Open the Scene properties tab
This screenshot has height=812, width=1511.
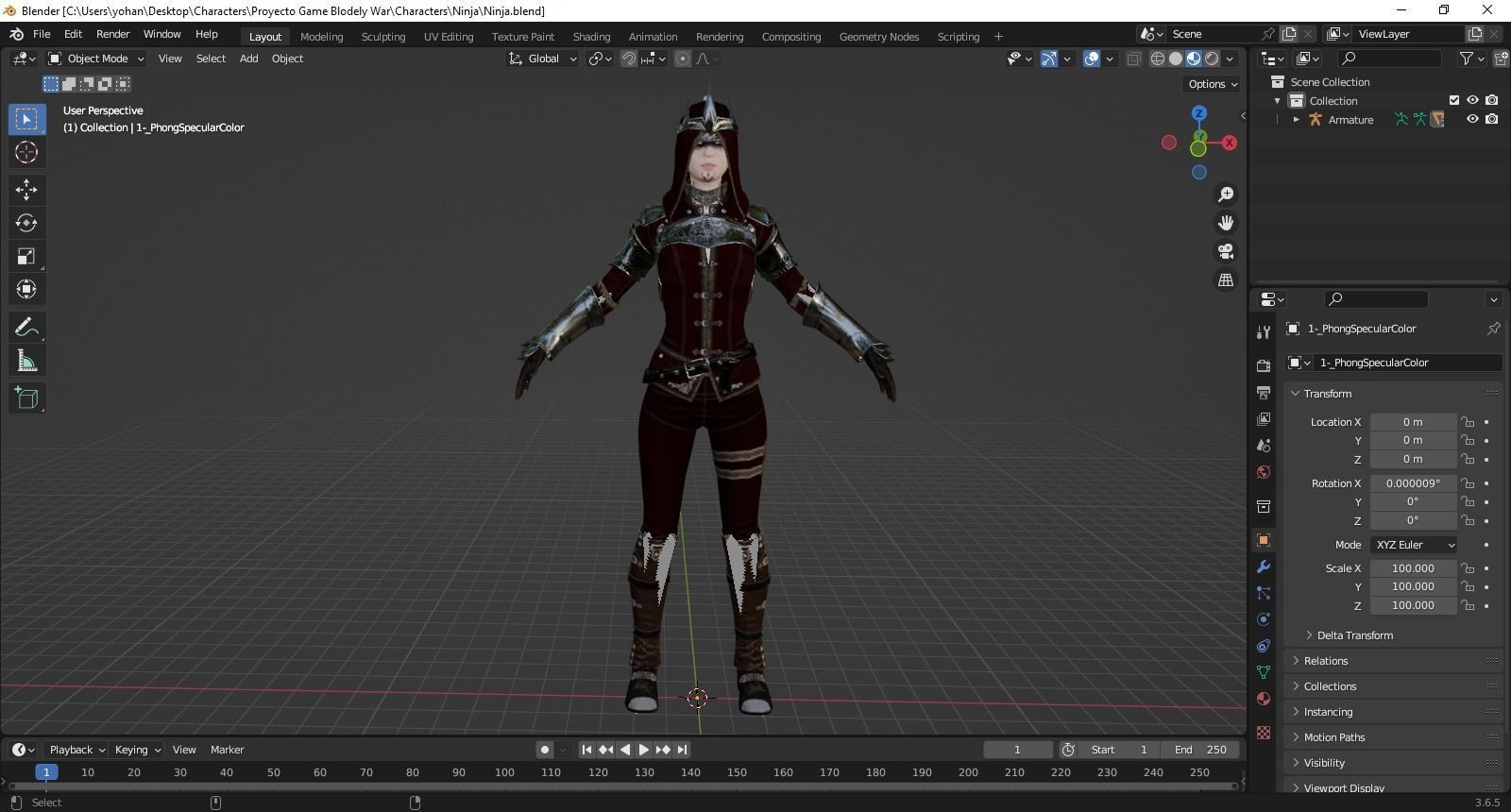click(1264, 445)
